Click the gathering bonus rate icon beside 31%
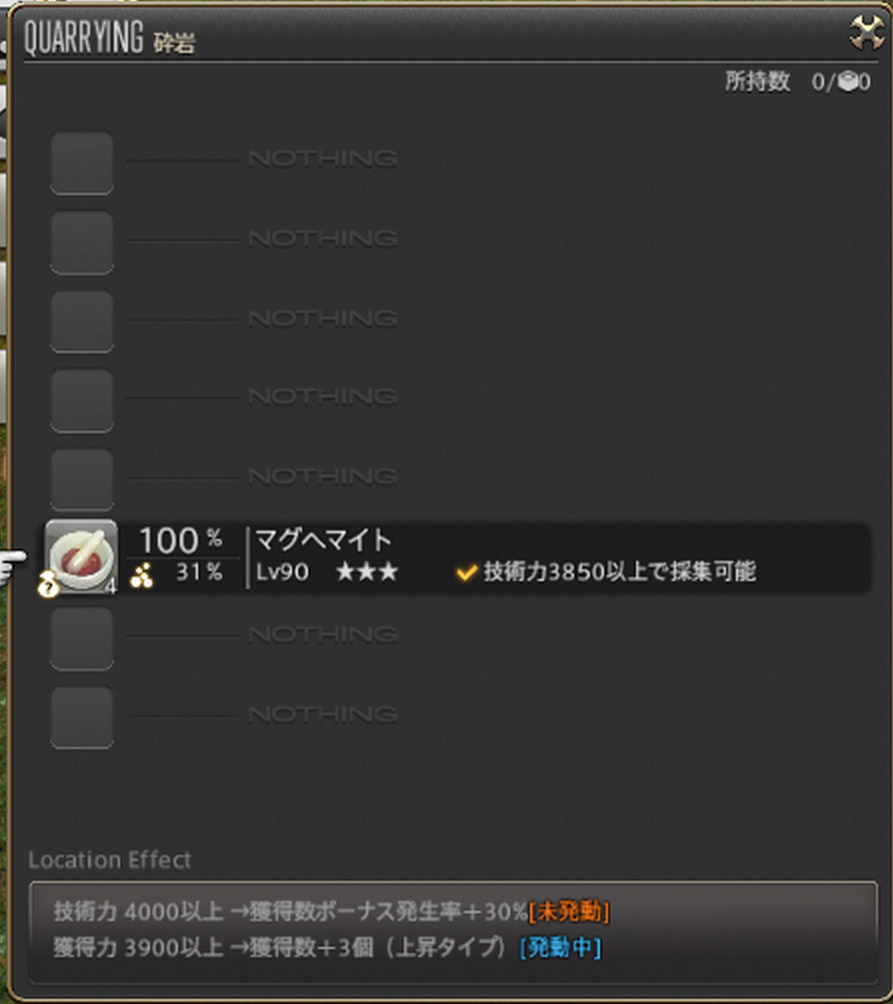The image size is (893, 1004). pyautogui.click(x=141, y=575)
